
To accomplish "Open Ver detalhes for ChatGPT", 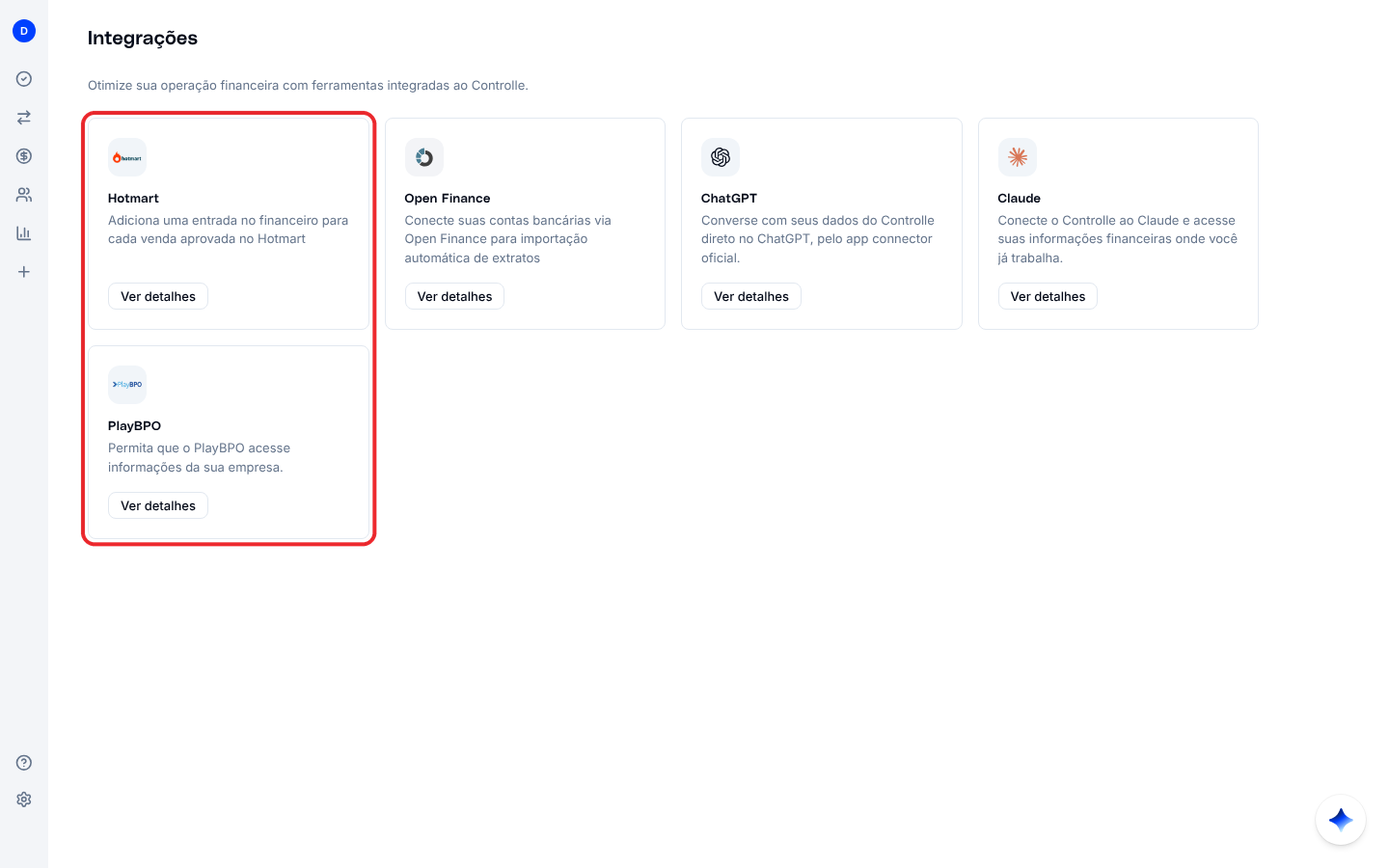I will click(751, 297).
